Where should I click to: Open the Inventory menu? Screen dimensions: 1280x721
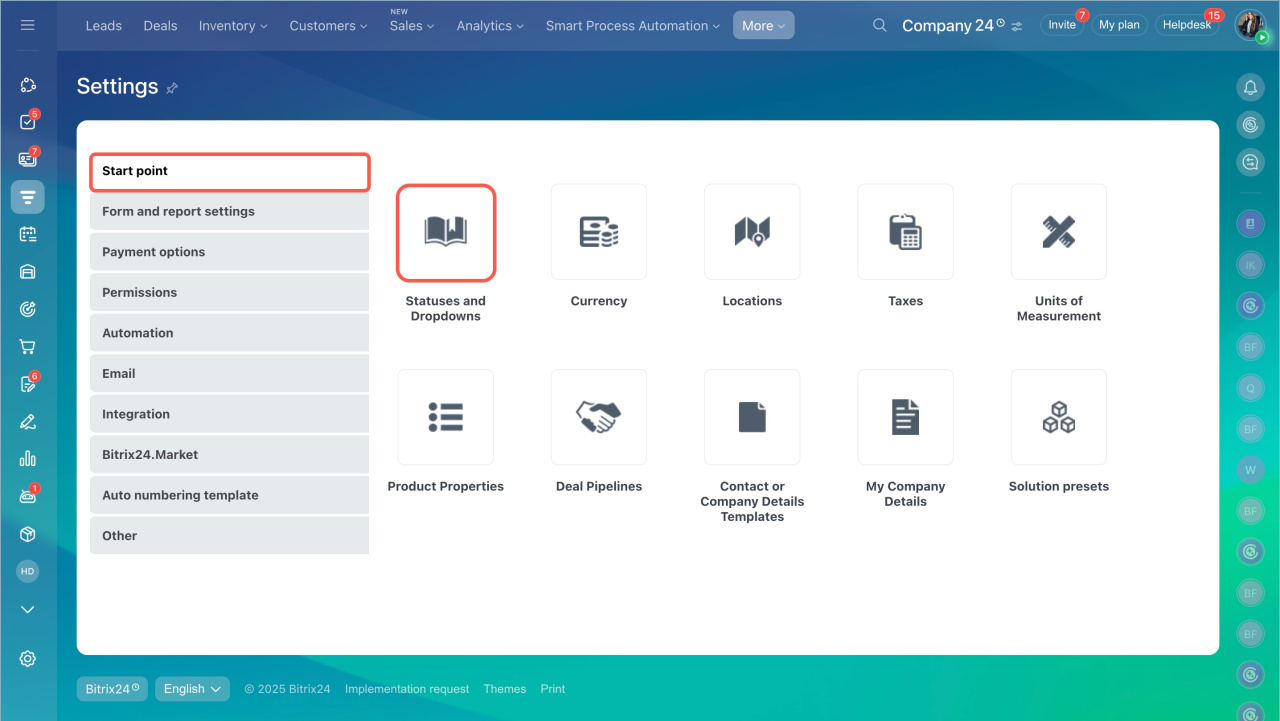233,26
